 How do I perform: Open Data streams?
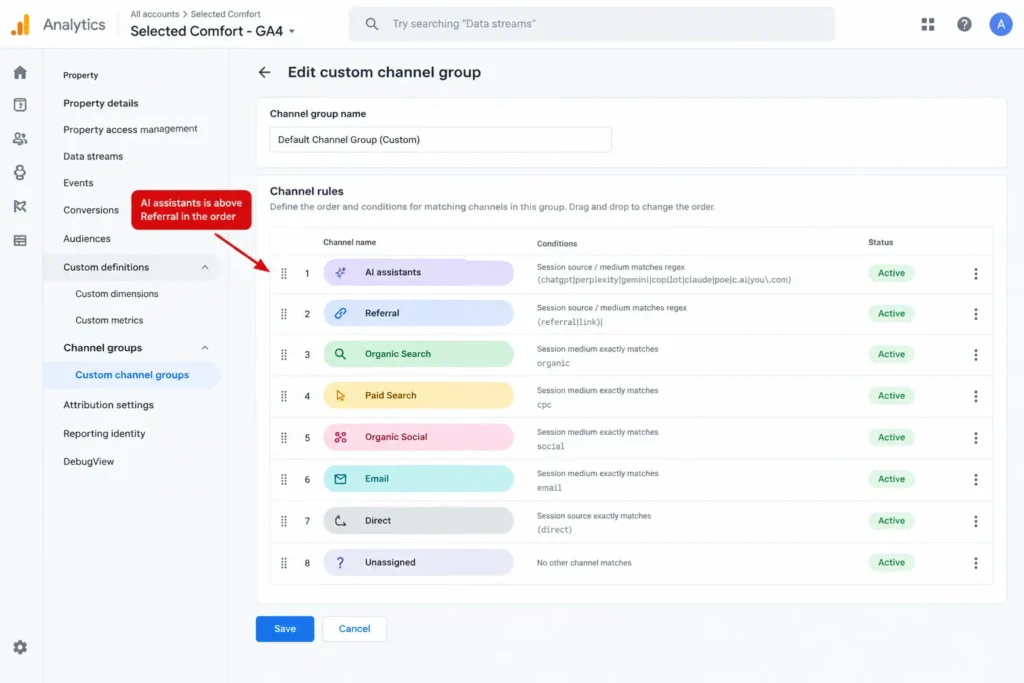93,156
